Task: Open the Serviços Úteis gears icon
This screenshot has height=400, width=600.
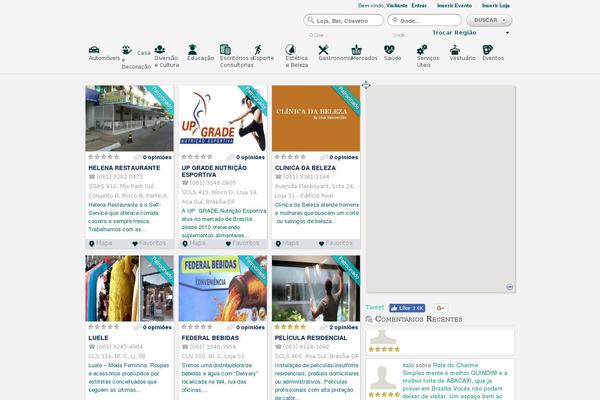Action: tap(422, 49)
